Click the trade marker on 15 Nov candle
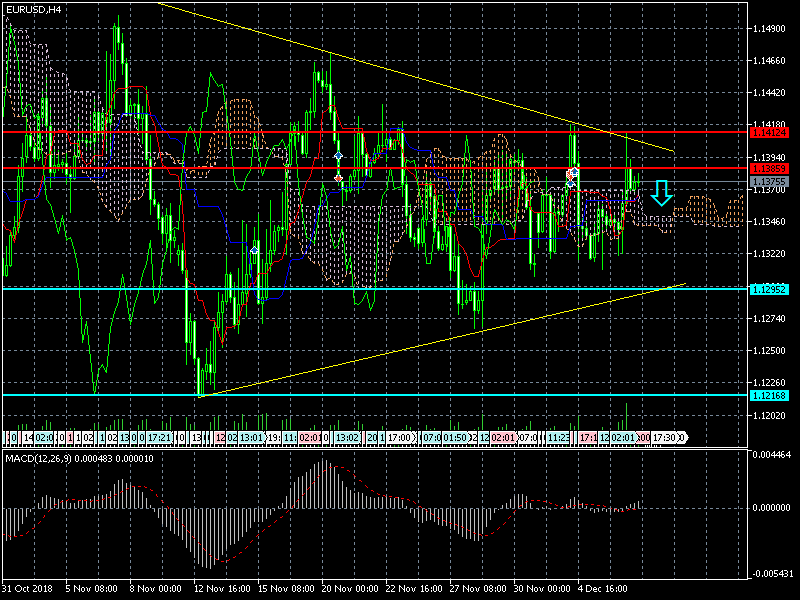Image resolution: width=800 pixels, height=600 pixels. click(255, 250)
